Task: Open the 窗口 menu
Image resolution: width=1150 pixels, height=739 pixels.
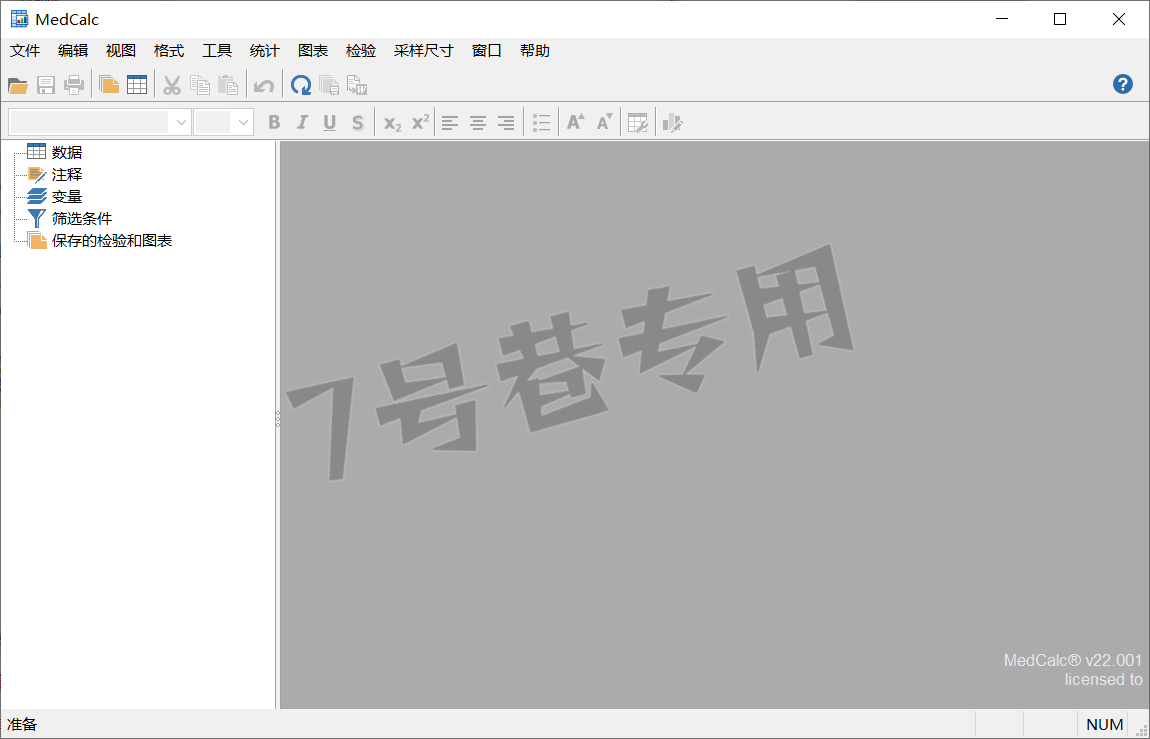Action: [x=487, y=51]
